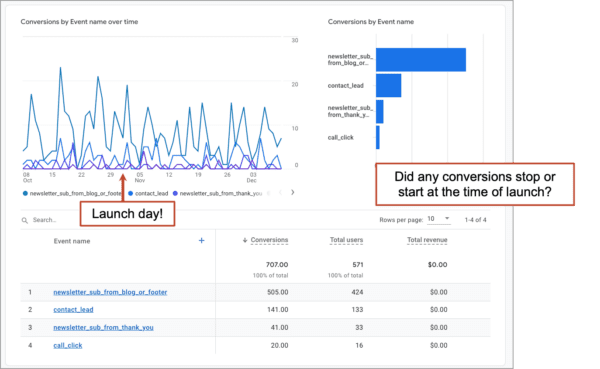Sort table by Total users column

pyautogui.click(x=346, y=240)
